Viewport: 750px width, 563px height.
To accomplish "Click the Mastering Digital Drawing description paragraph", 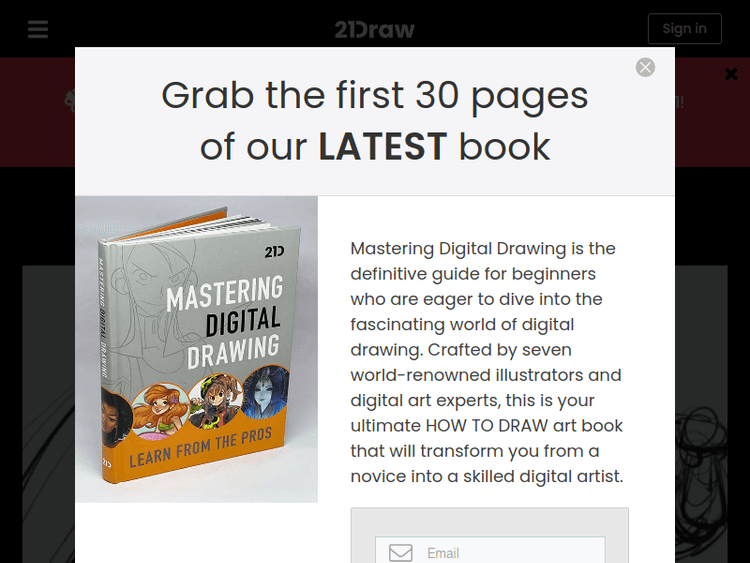I will [x=487, y=362].
